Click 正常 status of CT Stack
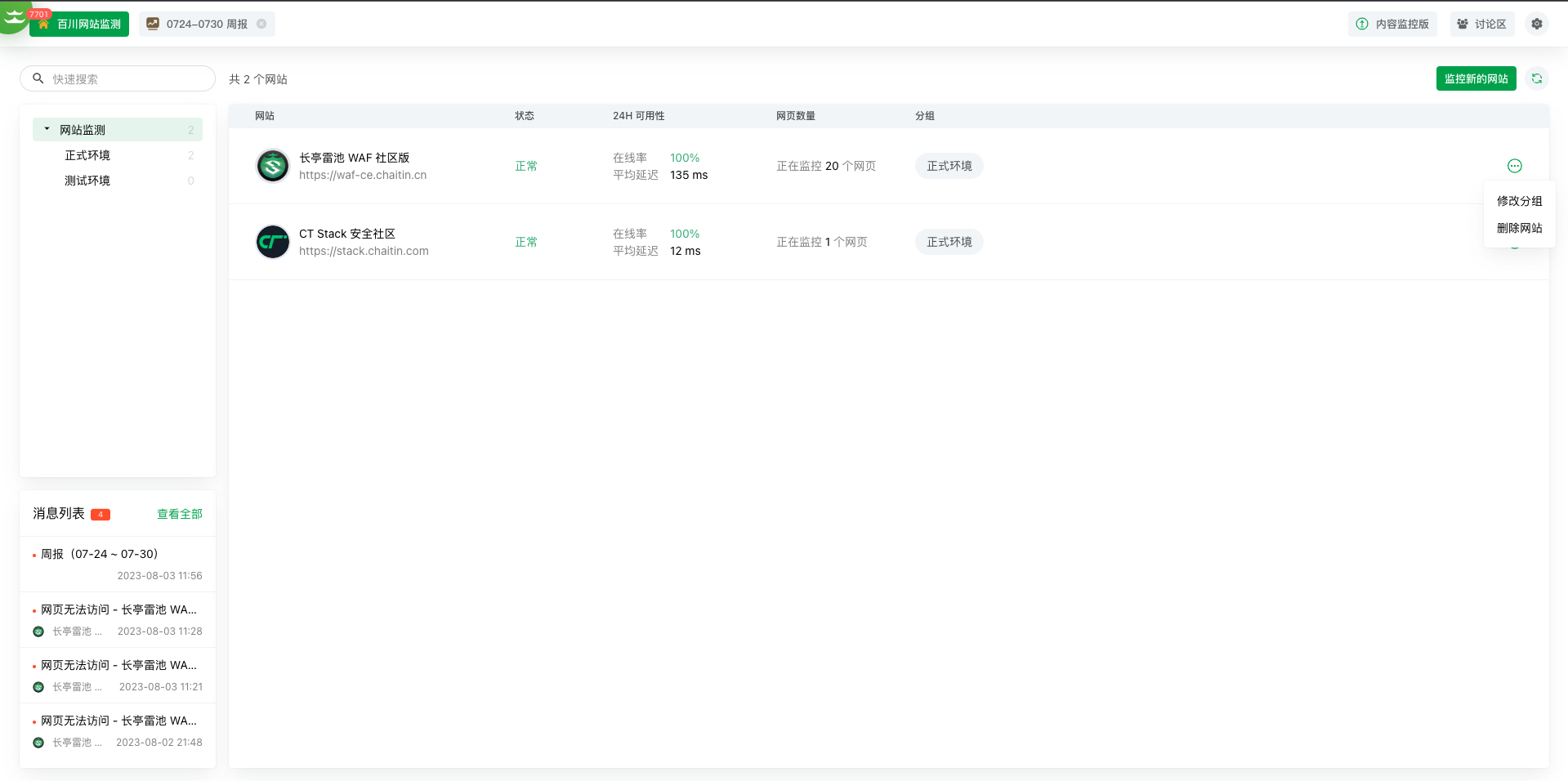This screenshot has height=781, width=1568. pos(526,242)
